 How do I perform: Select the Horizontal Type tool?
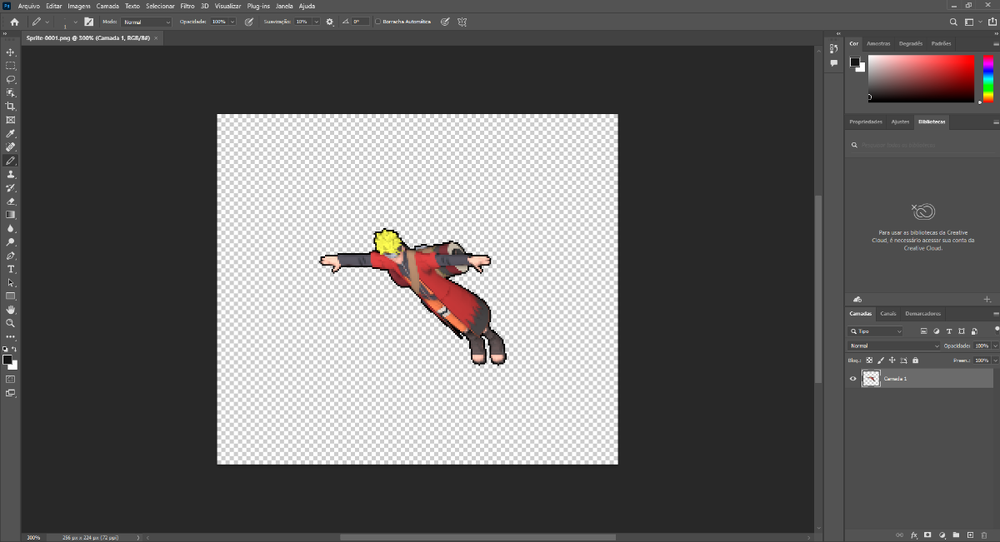[11, 269]
